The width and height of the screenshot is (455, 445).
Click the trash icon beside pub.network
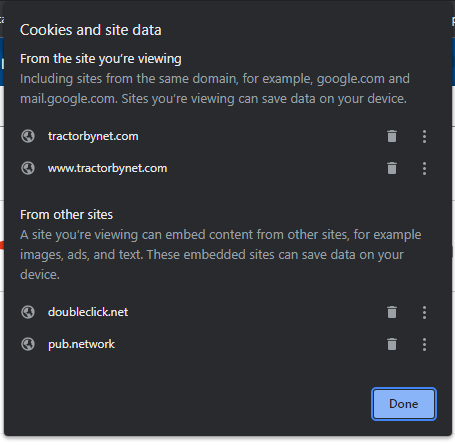pos(392,344)
